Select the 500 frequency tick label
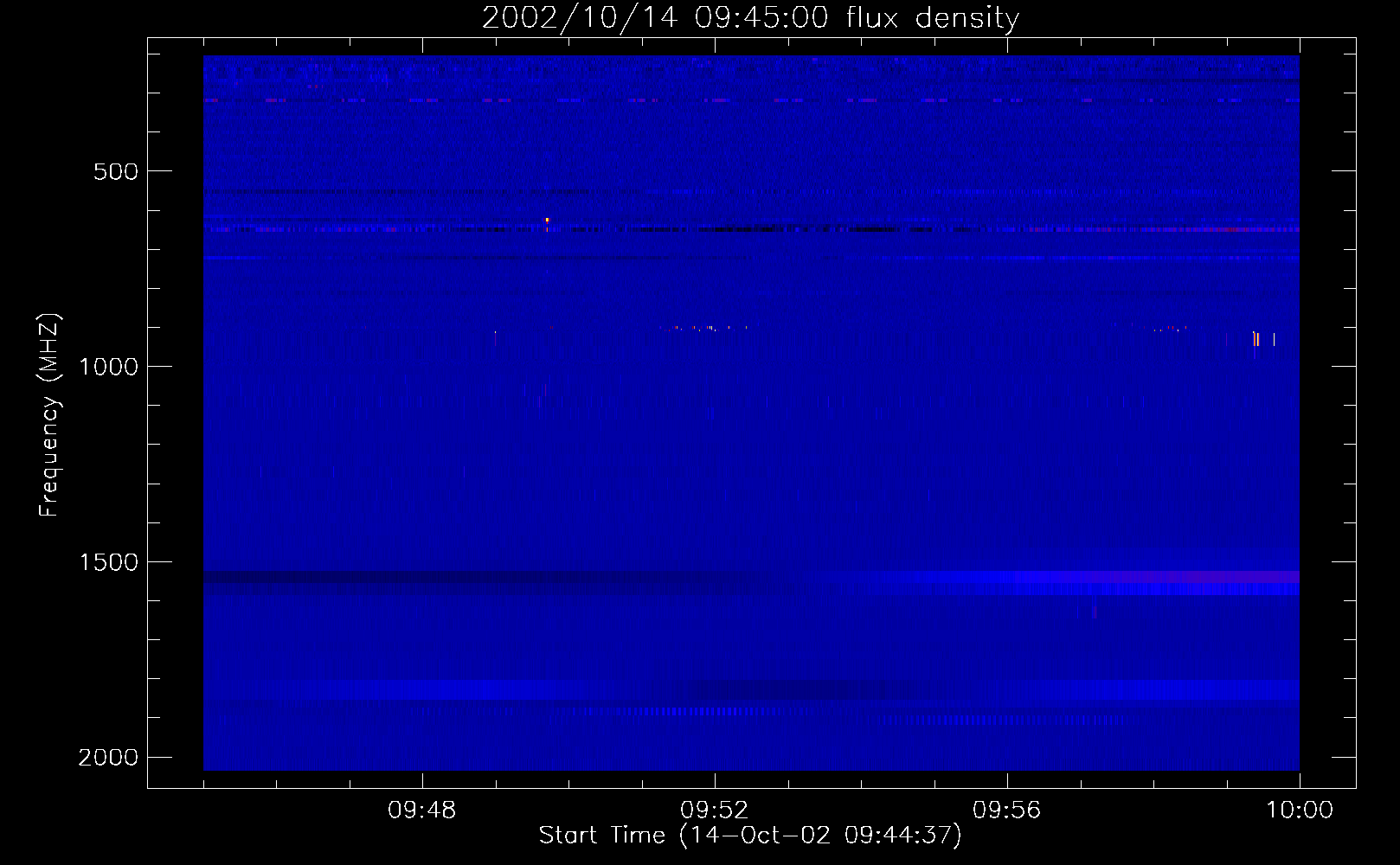Image resolution: width=1400 pixels, height=865 pixels. (116, 171)
